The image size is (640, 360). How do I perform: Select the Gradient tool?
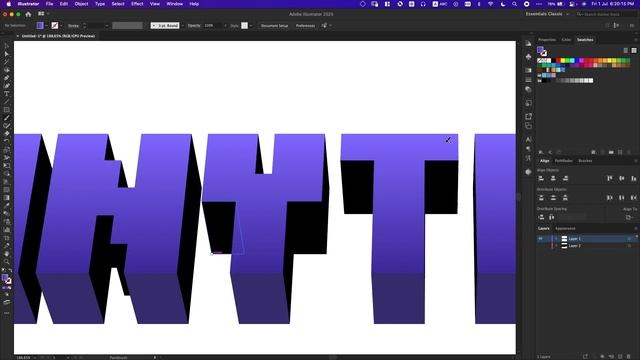pos(7,198)
